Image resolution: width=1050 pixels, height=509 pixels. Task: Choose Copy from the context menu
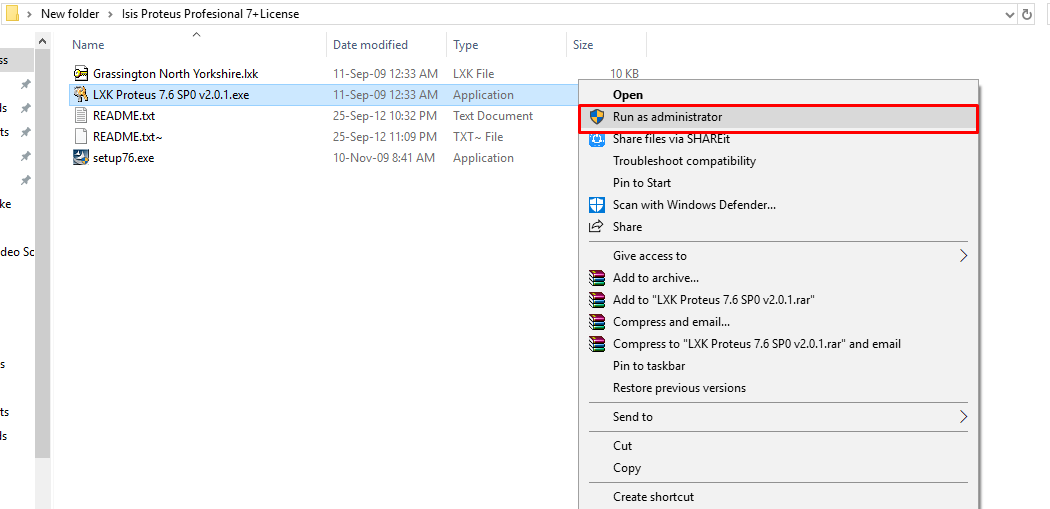[x=627, y=467]
